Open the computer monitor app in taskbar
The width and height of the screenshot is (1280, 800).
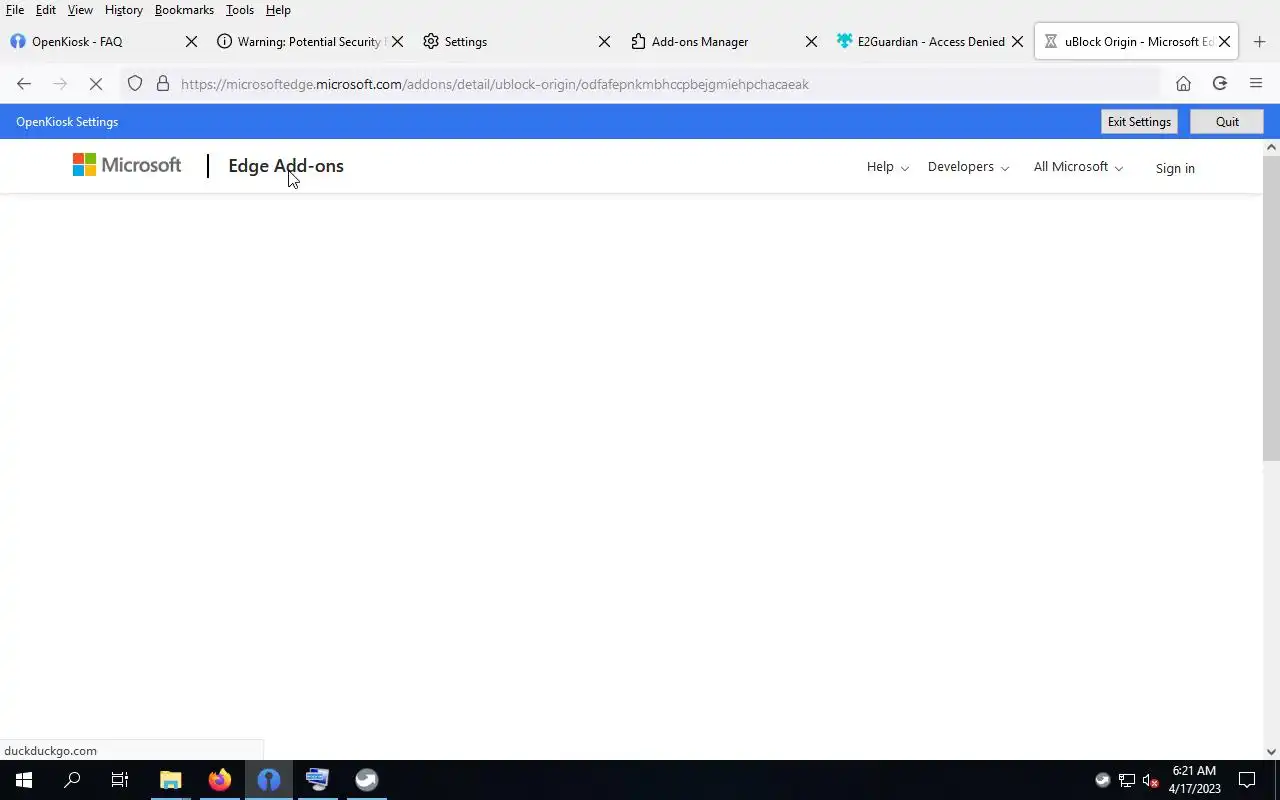click(318, 780)
